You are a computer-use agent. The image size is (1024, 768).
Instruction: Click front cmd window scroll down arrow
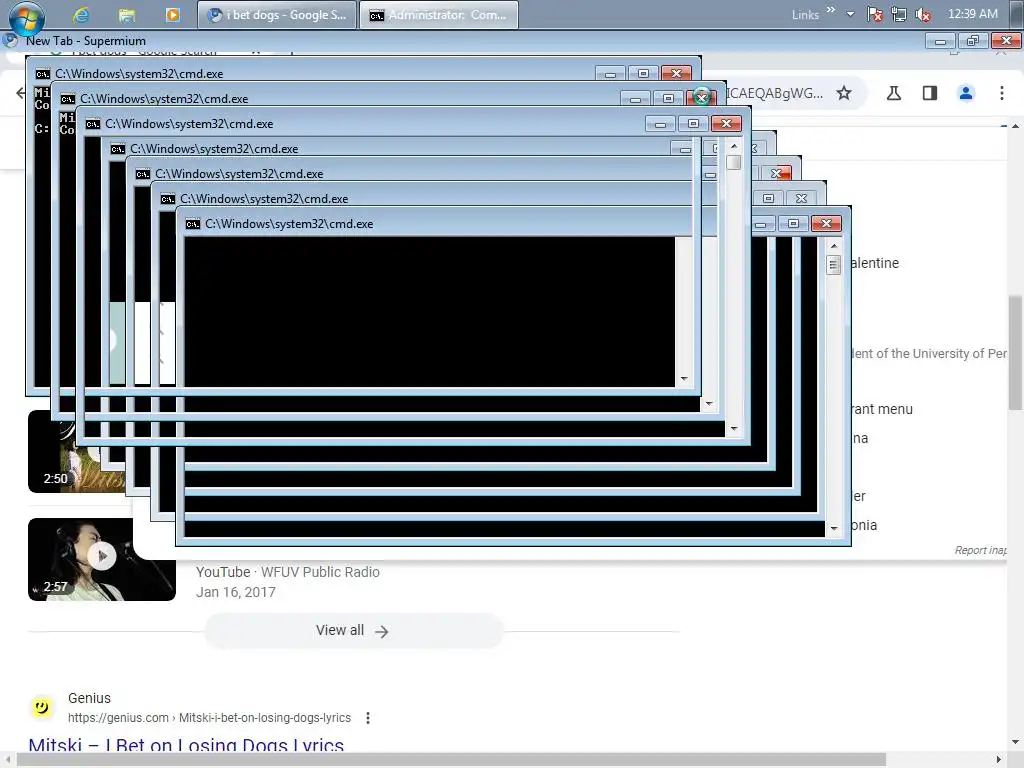[x=833, y=528]
